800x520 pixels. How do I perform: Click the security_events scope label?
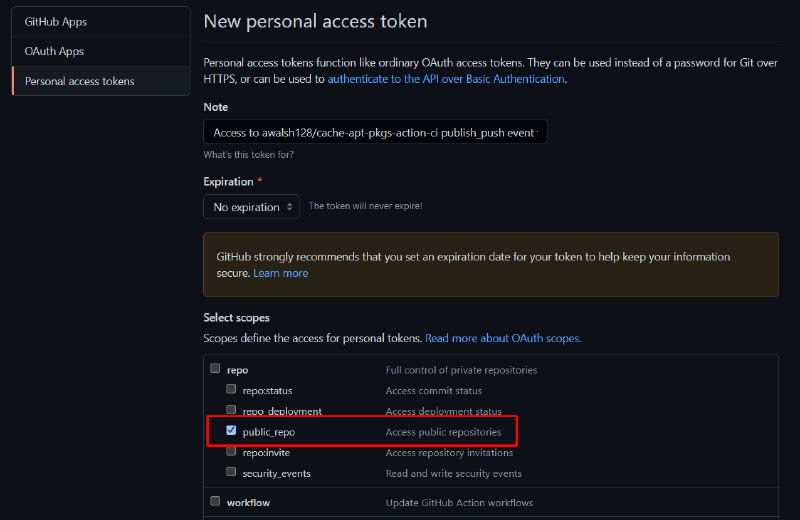[277, 474]
